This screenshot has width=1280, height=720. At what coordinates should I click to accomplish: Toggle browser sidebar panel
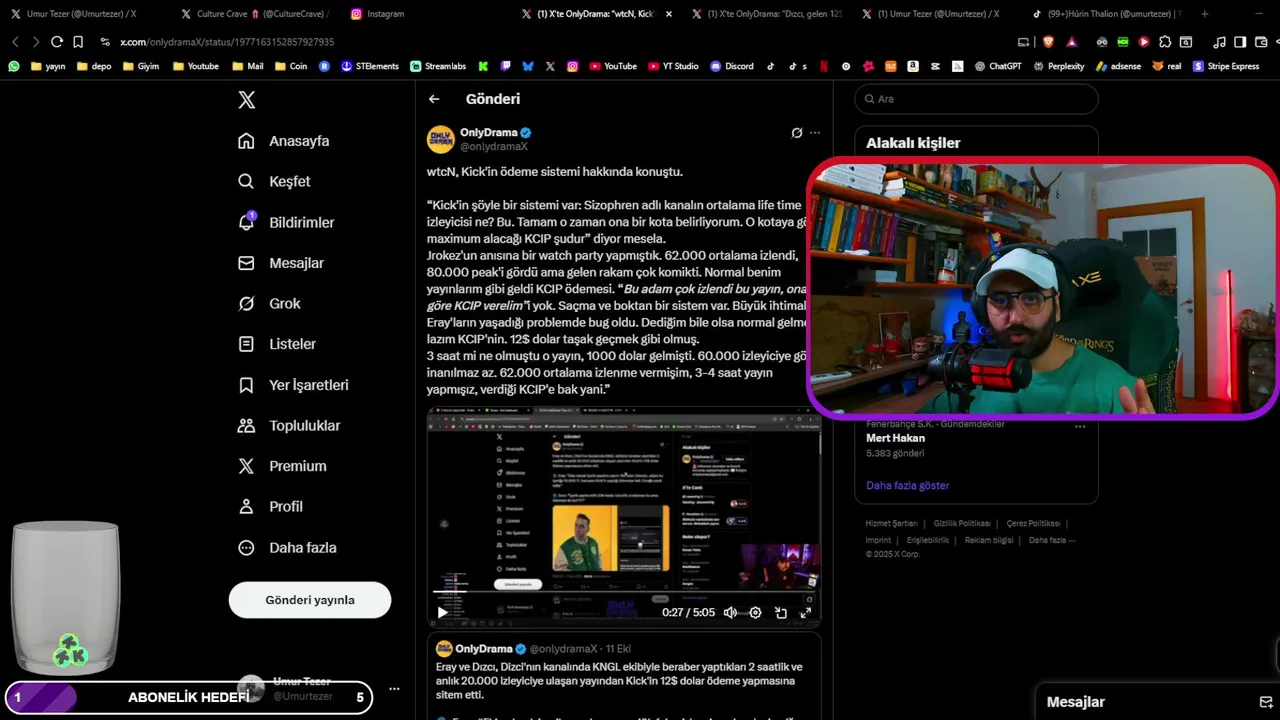click(1240, 42)
